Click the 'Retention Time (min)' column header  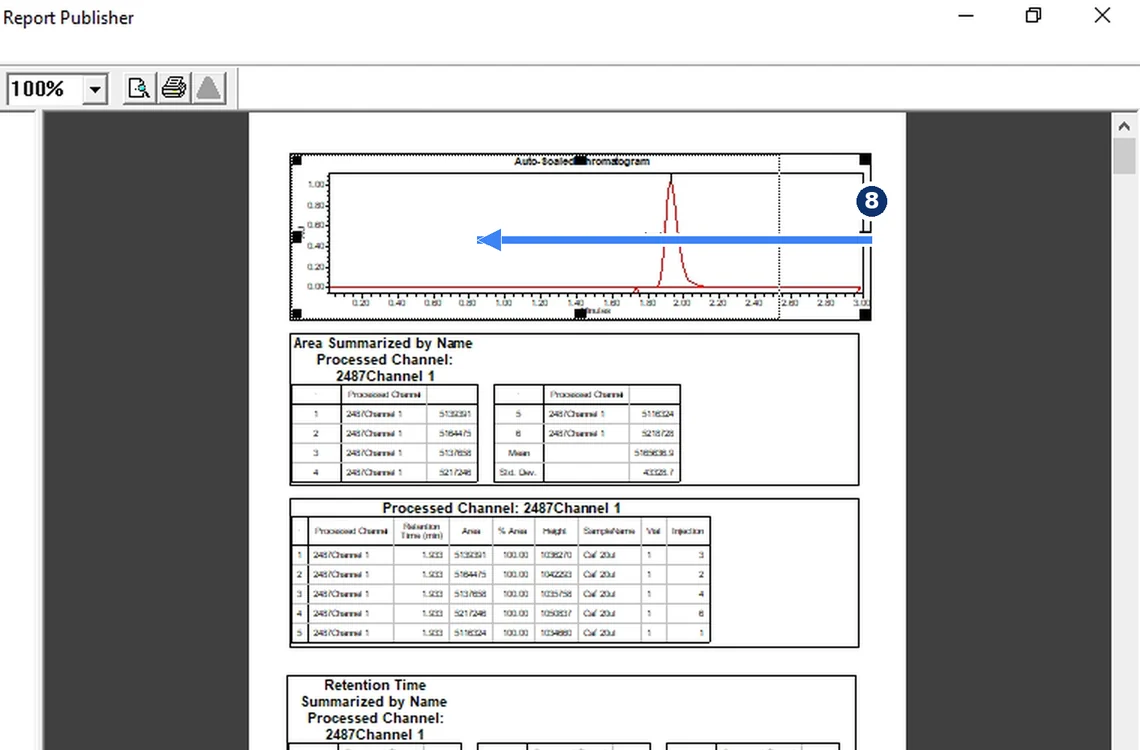click(422, 531)
